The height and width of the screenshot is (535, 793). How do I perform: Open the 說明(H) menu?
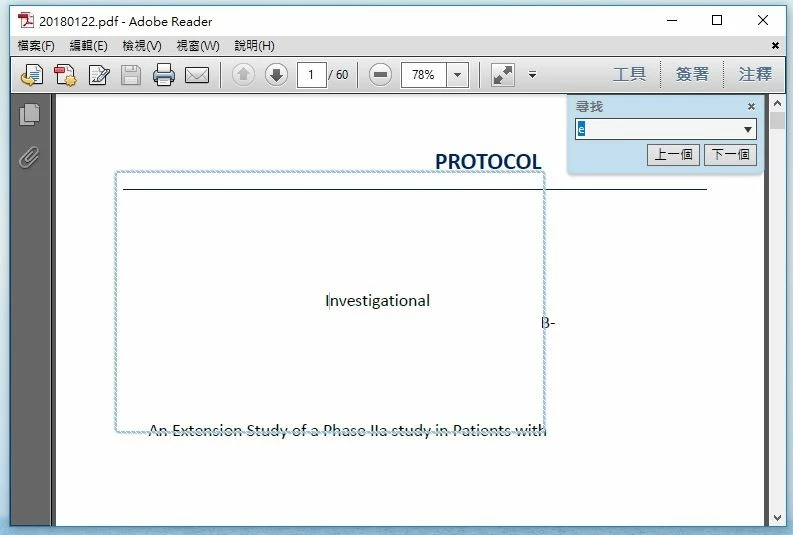254,46
